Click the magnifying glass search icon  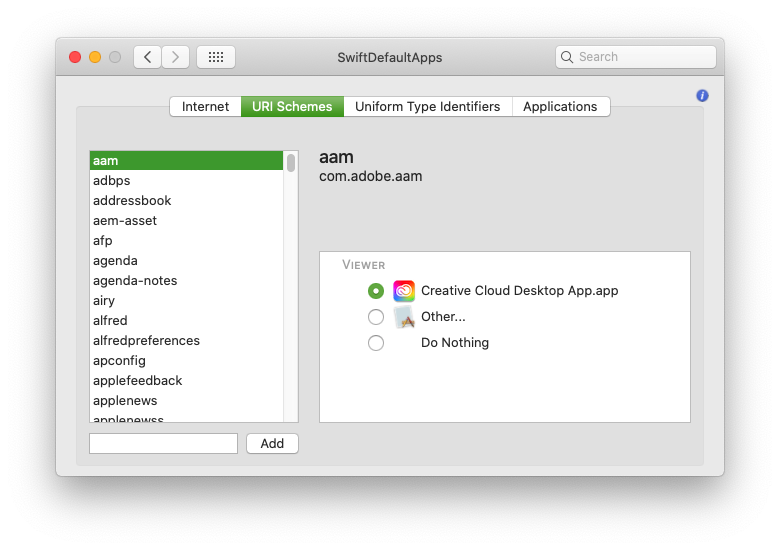point(567,57)
